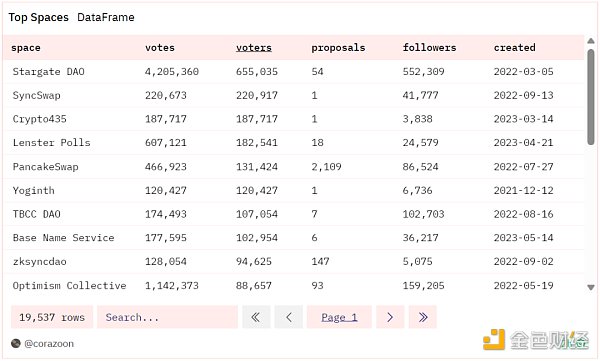Click the 19,537 rows count button
Image resolution: width=600 pixels, height=361 pixels.
(52, 317)
